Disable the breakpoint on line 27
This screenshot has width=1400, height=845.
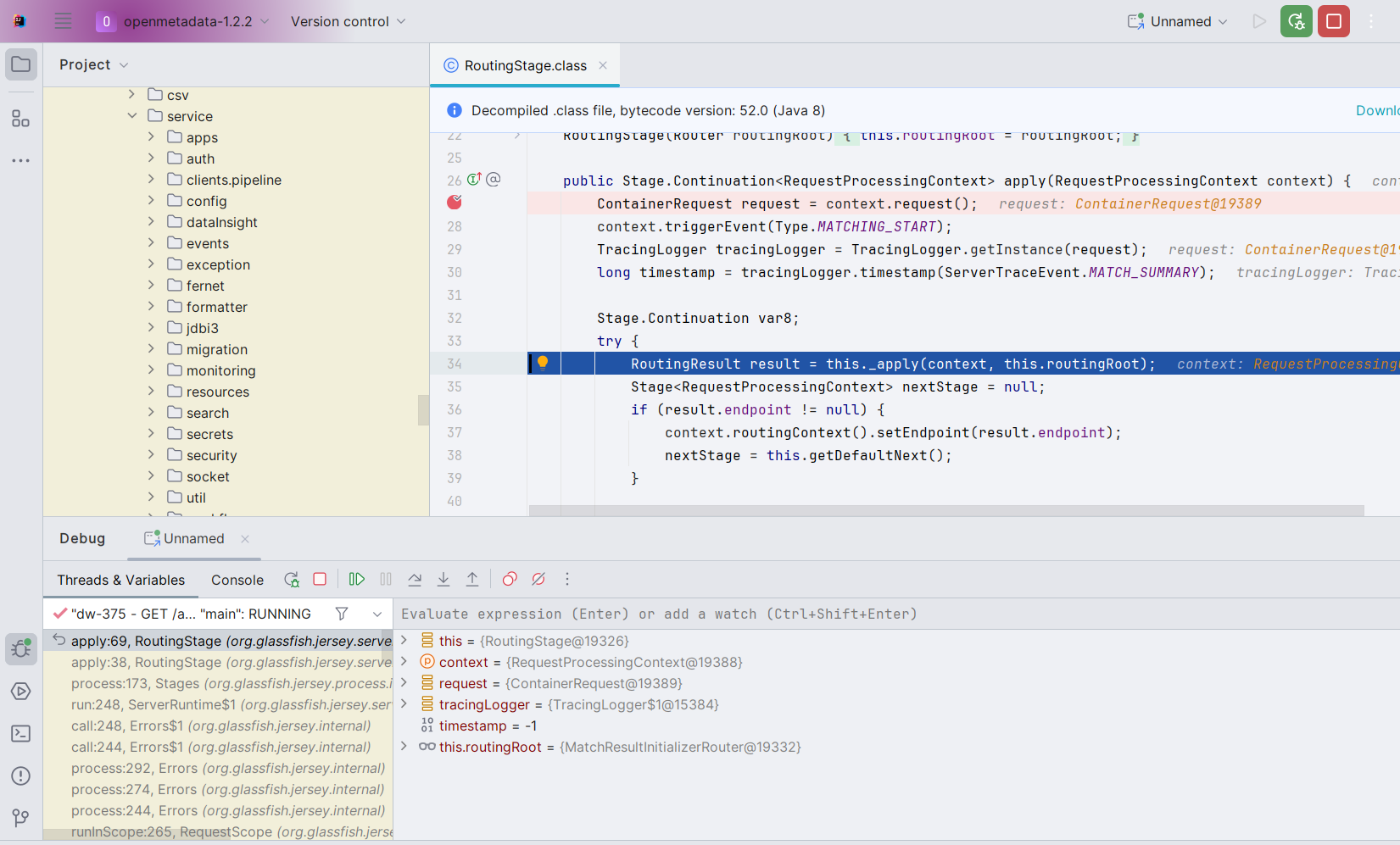(x=454, y=203)
